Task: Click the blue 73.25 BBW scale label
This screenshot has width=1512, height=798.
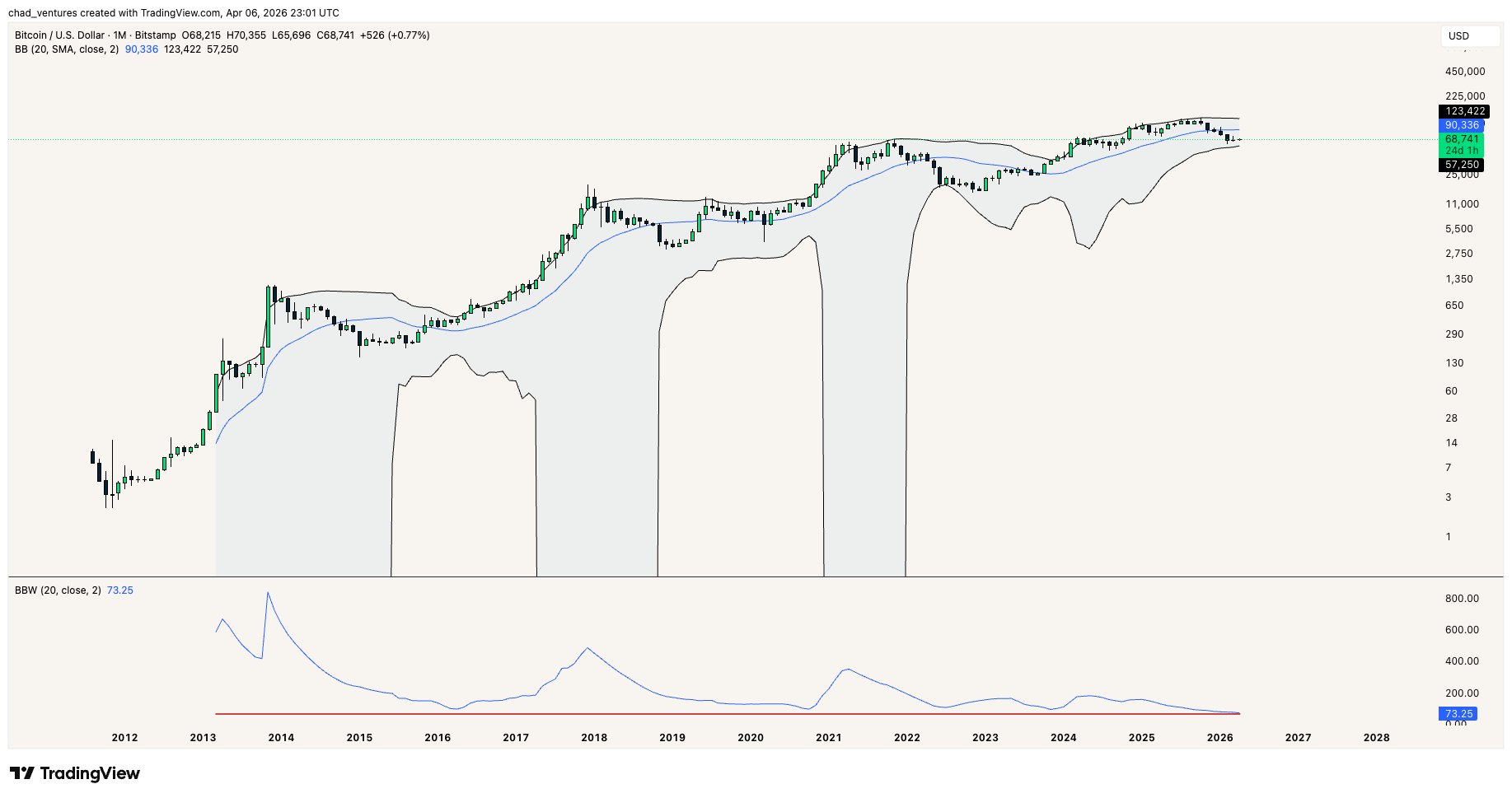Action: coord(1459,714)
